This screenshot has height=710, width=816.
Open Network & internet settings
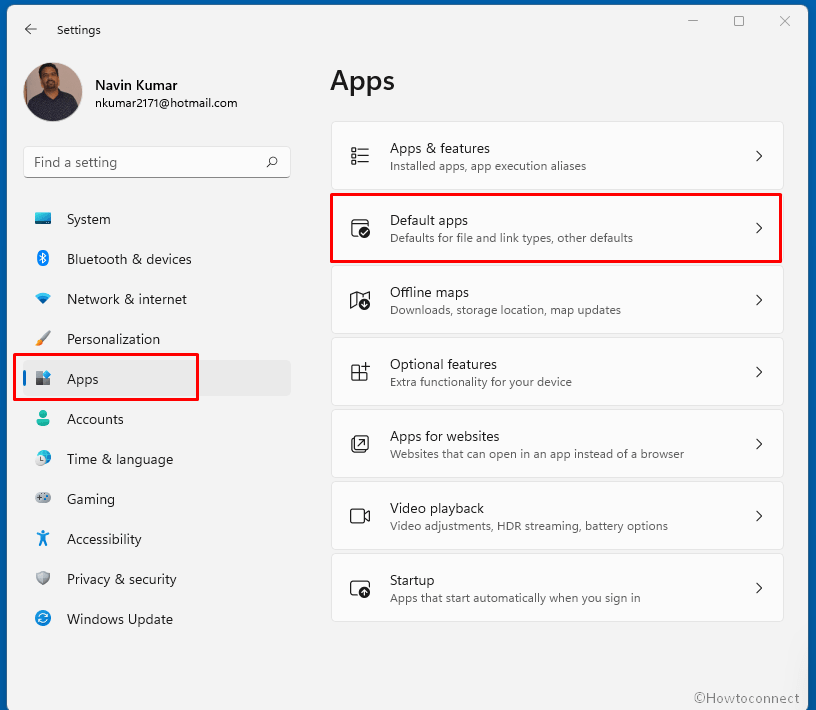157,299
